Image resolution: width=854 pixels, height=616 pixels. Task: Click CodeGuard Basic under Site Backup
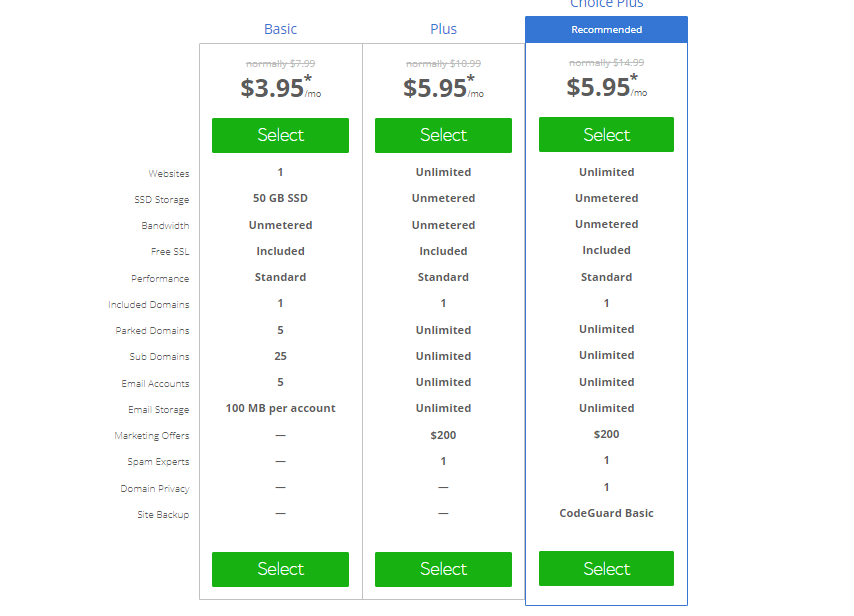pyautogui.click(x=606, y=512)
